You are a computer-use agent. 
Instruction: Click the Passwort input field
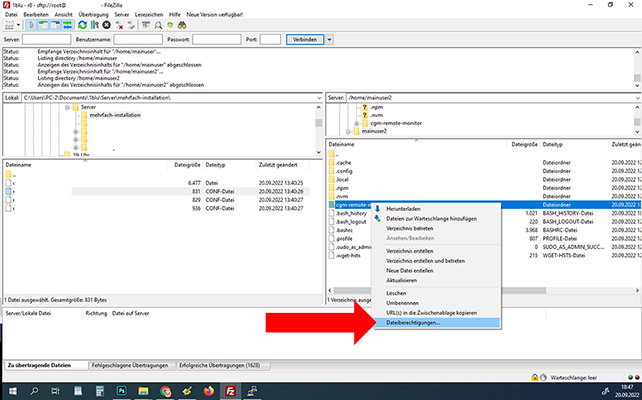pyautogui.click(x=217, y=40)
